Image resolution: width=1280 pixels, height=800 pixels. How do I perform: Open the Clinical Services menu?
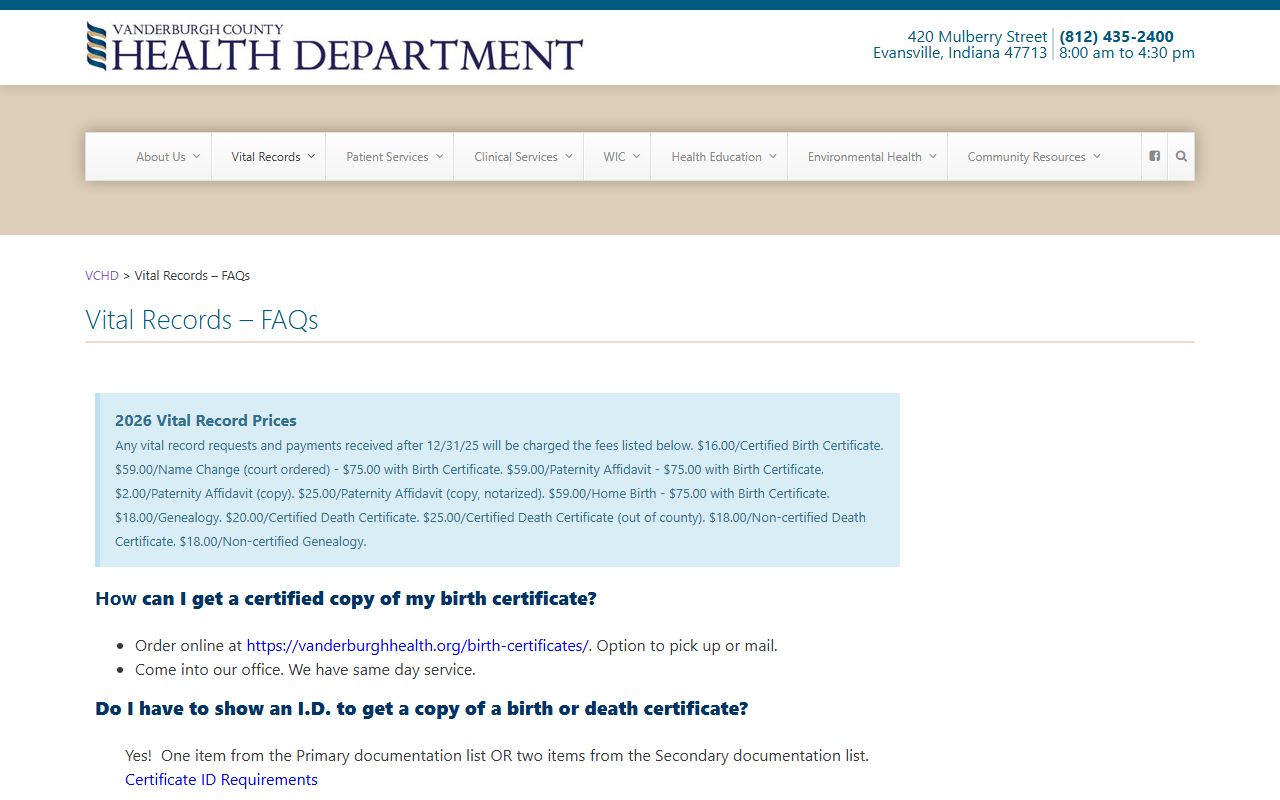coord(516,157)
